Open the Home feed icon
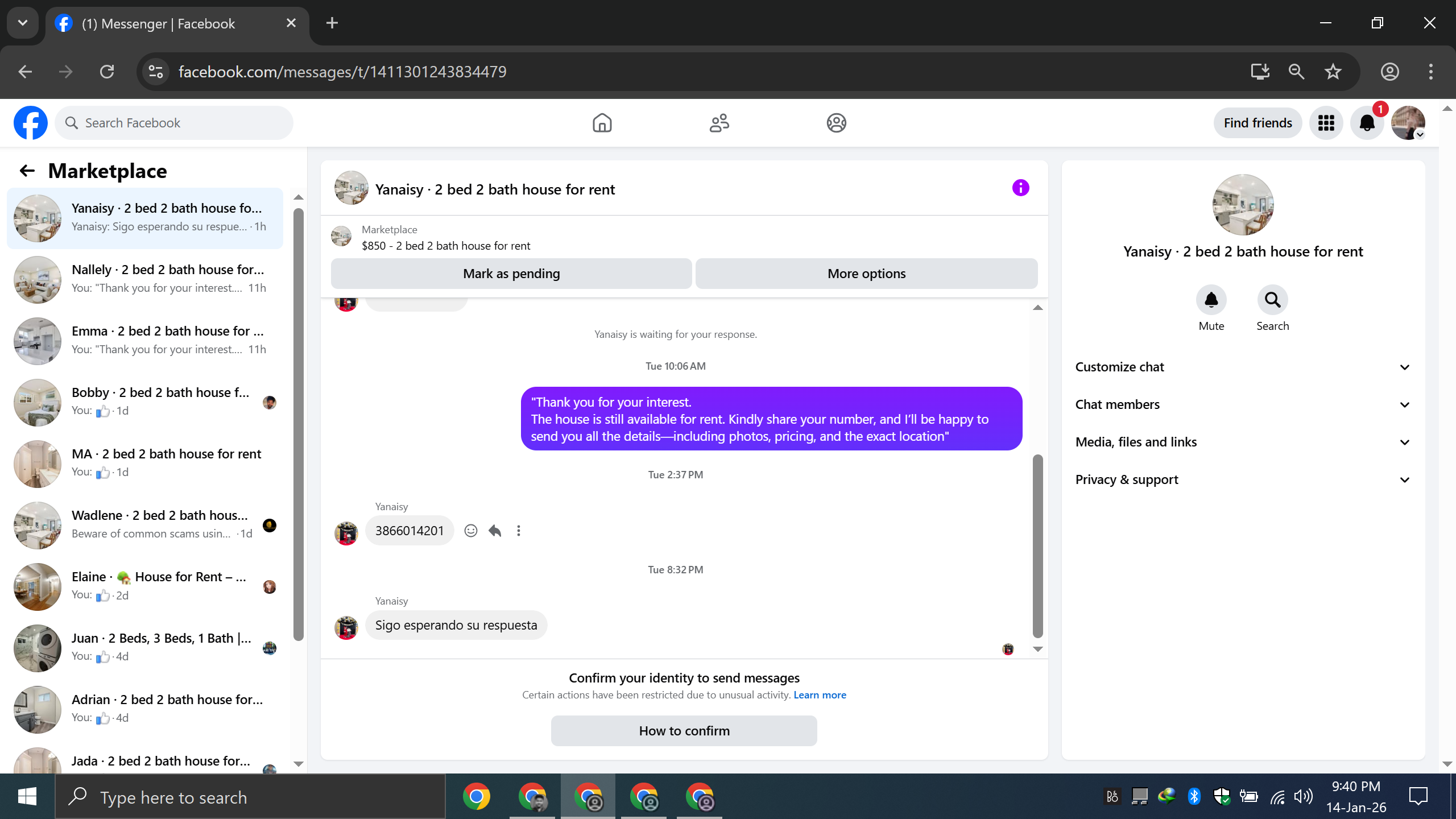The width and height of the screenshot is (1456, 819). 602,123
